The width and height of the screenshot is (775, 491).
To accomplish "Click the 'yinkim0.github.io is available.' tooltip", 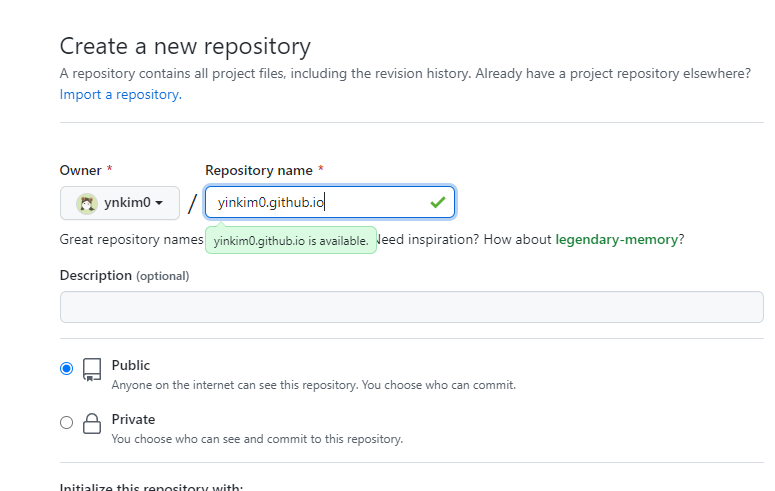I will [291, 241].
